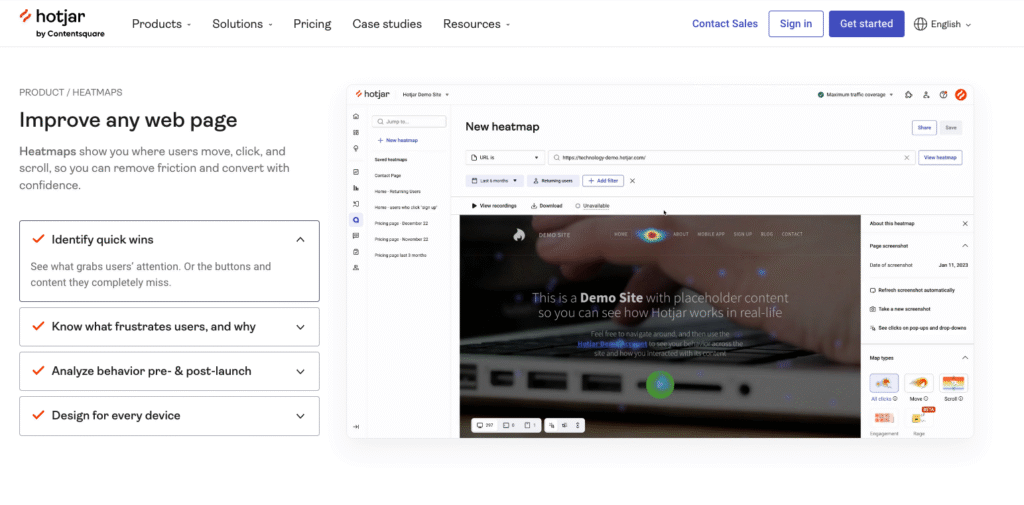Screen dimensions: 1024x505
Task: Click See clicks on pop-ups and drop-downs
Action: [x=918, y=328]
